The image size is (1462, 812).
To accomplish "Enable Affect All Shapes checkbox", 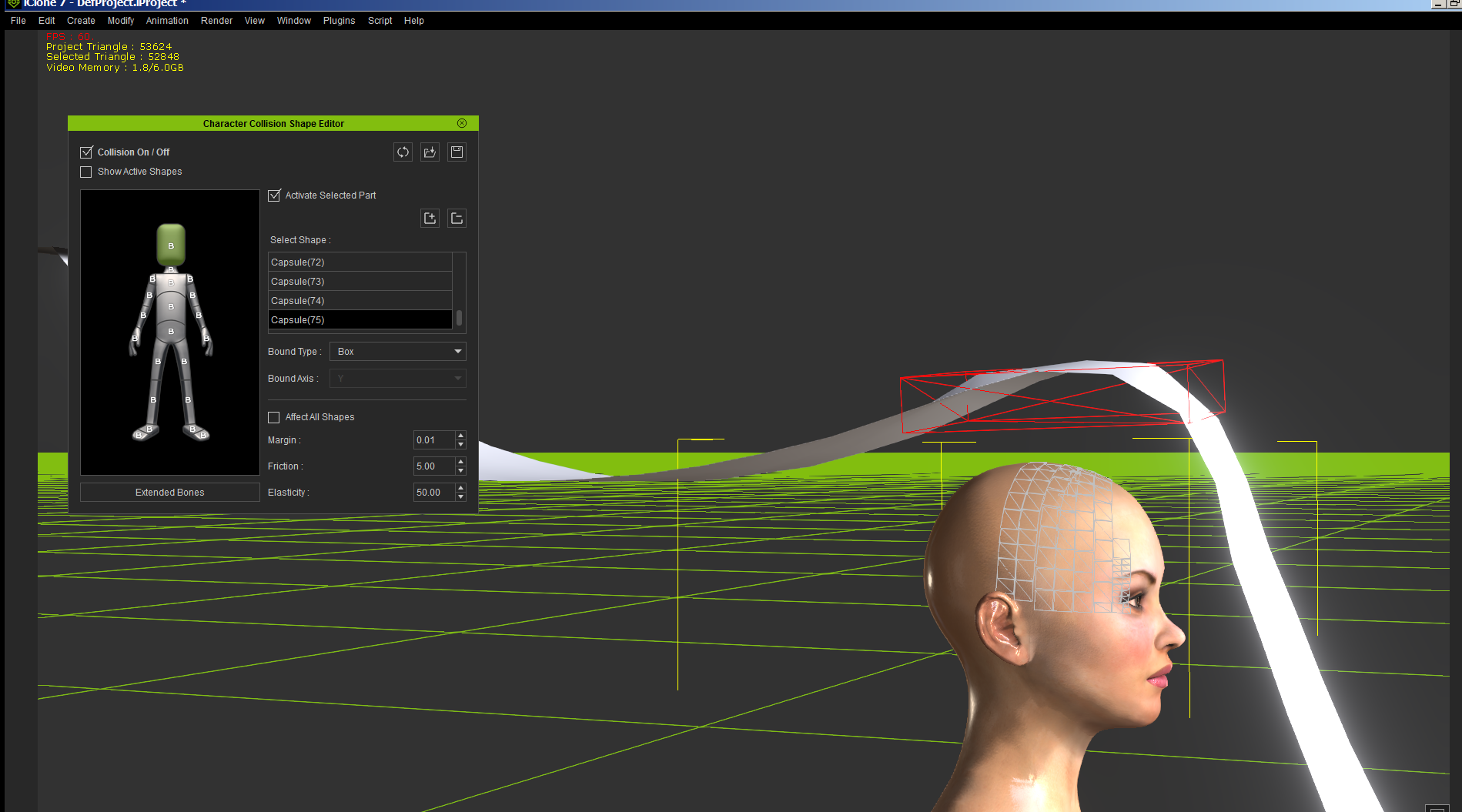I will [273, 417].
